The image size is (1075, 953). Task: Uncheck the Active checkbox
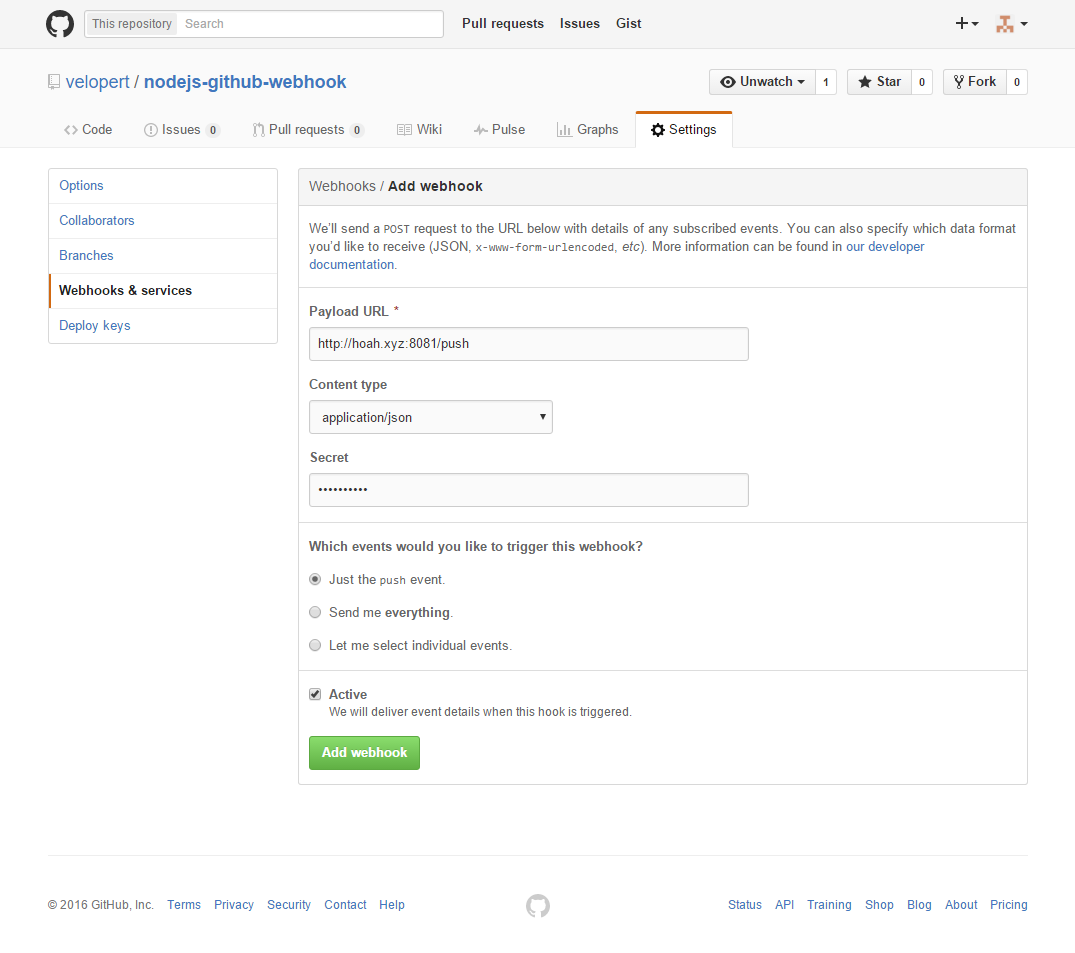coord(315,694)
